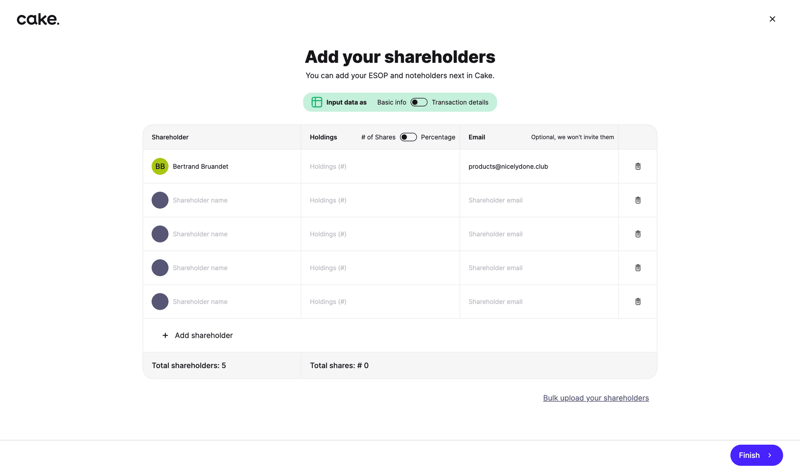Screen dimensions: 800x470
Task: Click the BB avatar for Bertrand Bruandet
Action: 160,167
